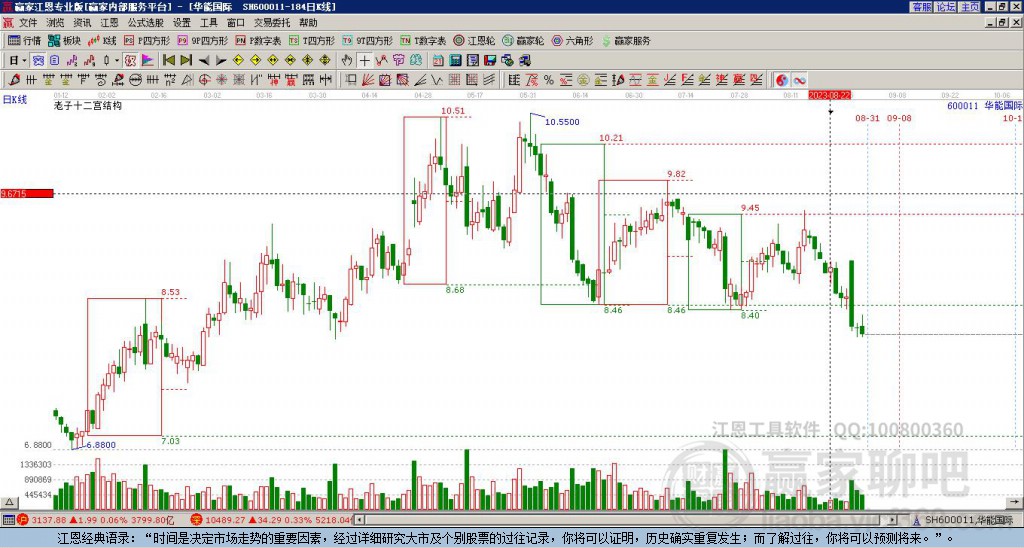Click the 老子十二宫结构 label
The width and height of the screenshot is (1024, 548).
coord(88,105)
